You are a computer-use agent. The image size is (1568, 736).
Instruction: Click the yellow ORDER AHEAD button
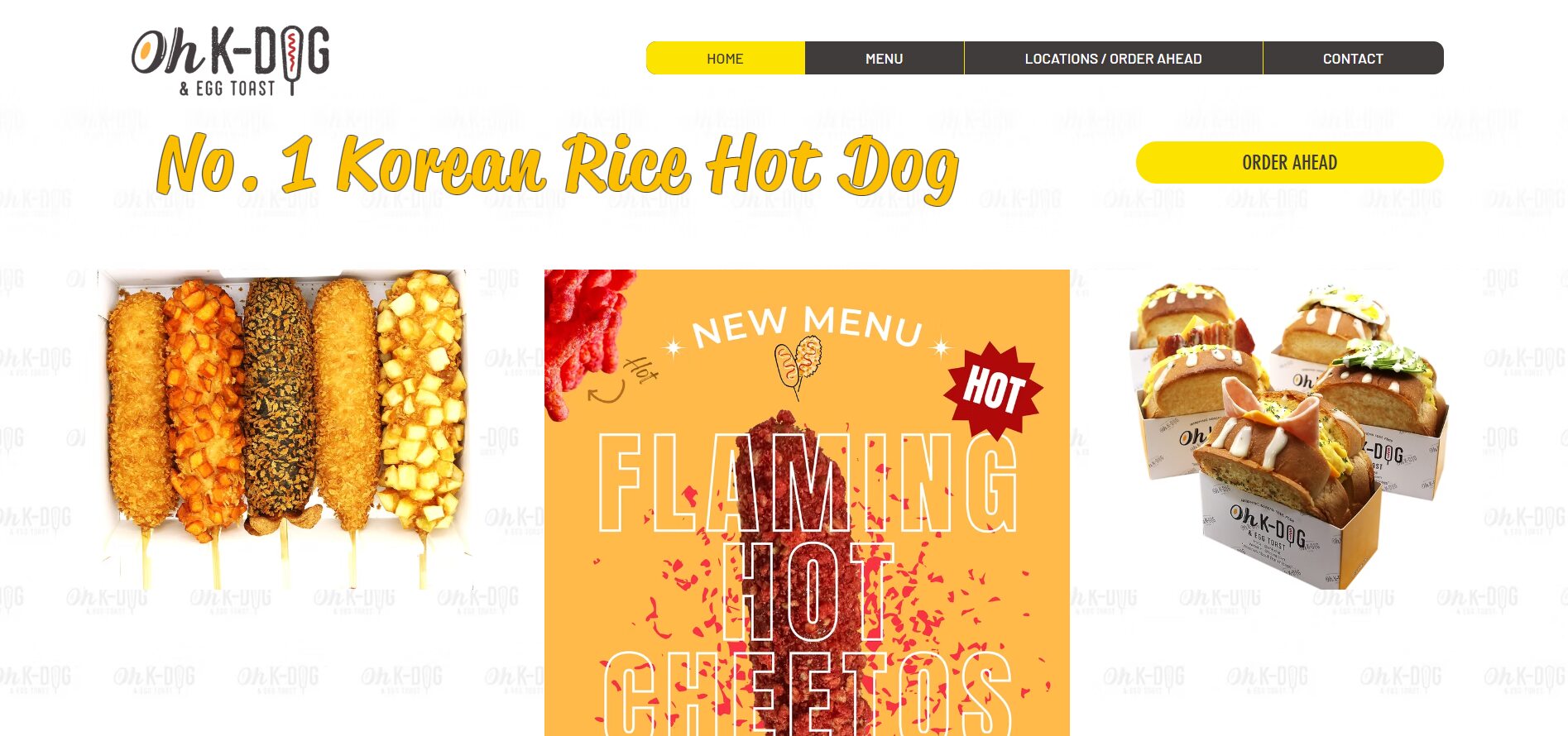pyautogui.click(x=1289, y=162)
